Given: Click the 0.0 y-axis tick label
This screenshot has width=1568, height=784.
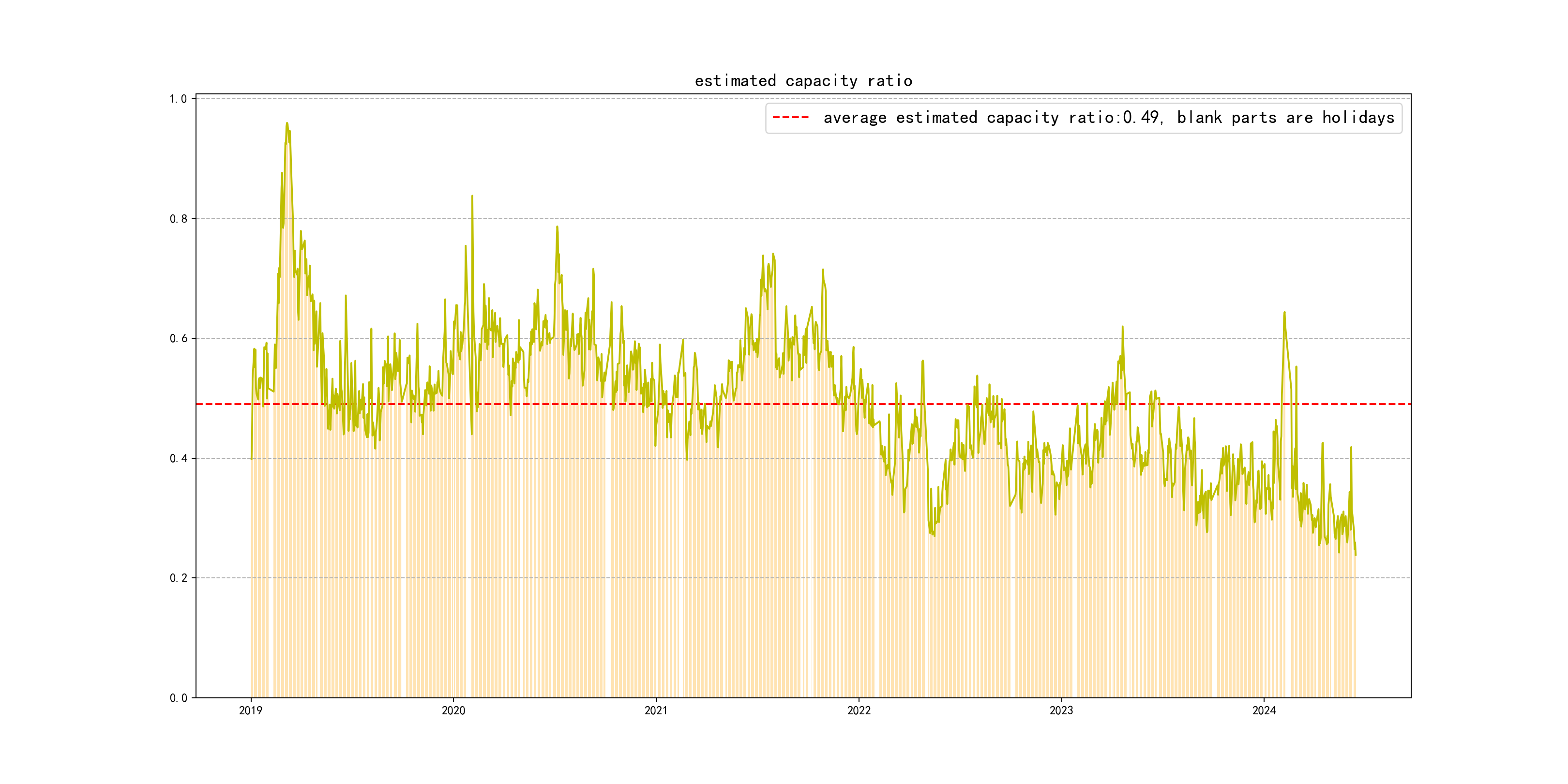Looking at the screenshot, I should (x=178, y=697).
